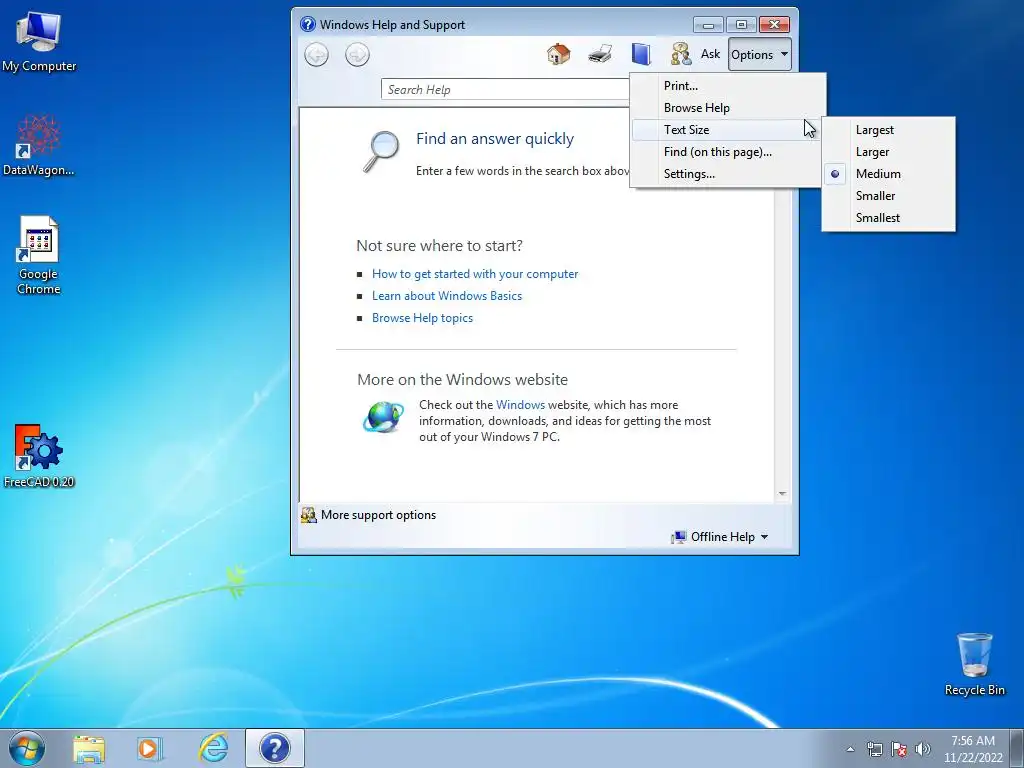The height and width of the screenshot is (768, 1024).
Task: Open Learn about Windows Basics link
Action: tap(447, 296)
